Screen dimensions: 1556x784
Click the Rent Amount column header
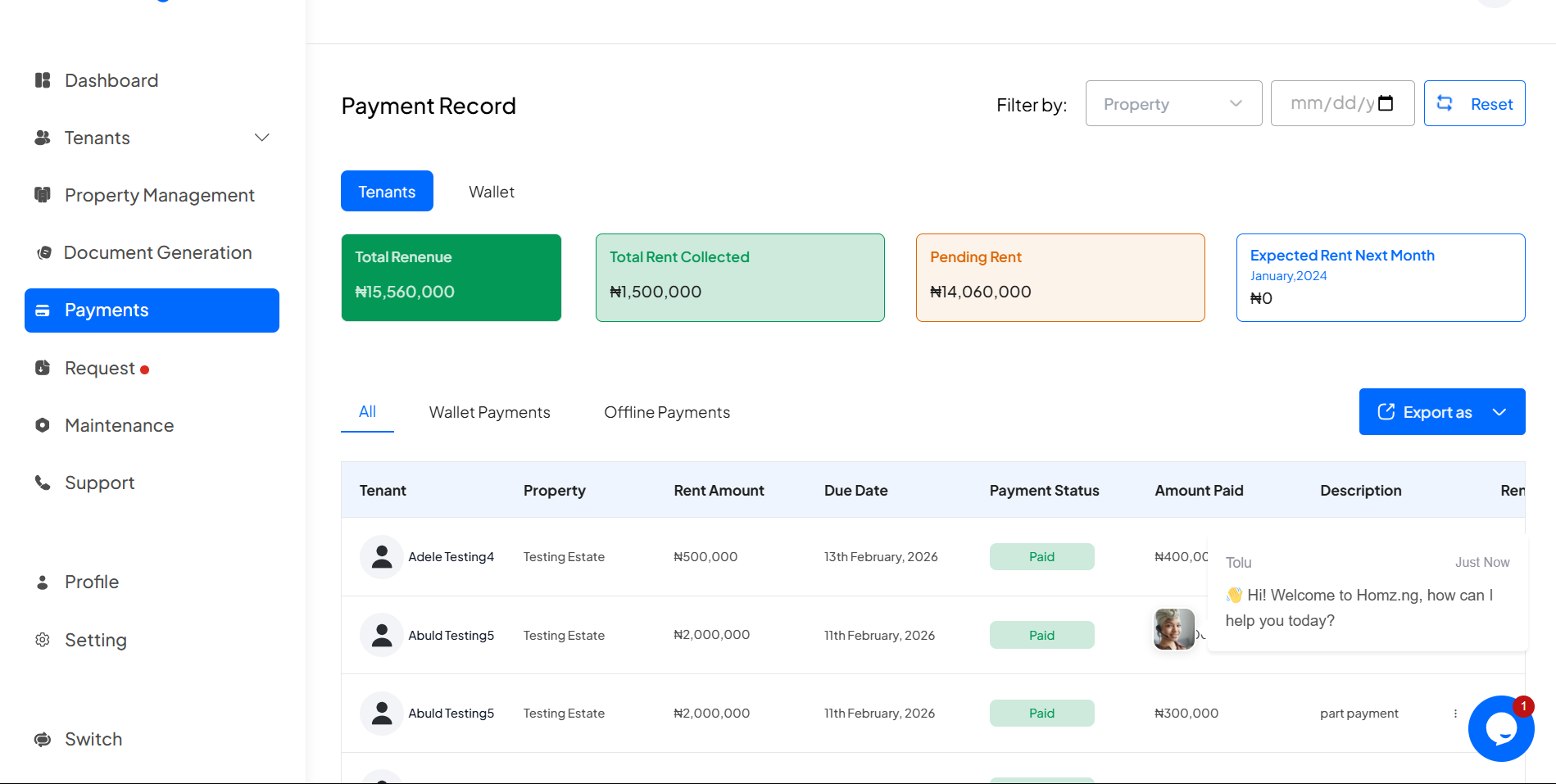click(719, 491)
